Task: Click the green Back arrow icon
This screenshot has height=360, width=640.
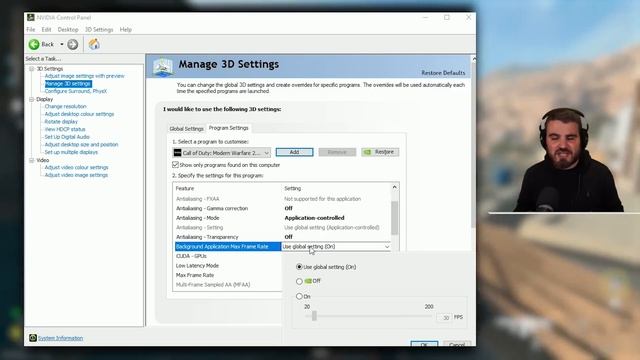Action: pyautogui.click(x=34, y=44)
